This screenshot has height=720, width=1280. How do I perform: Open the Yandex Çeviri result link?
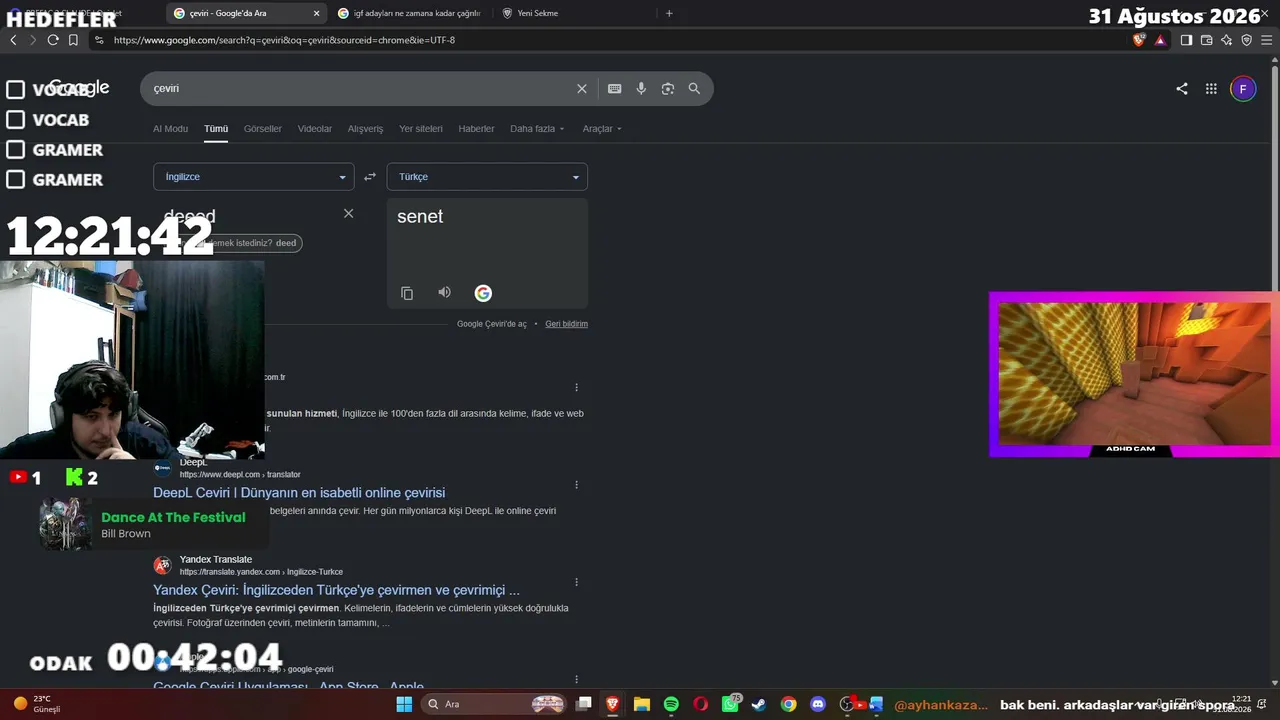pyautogui.click(x=336, y=590)
